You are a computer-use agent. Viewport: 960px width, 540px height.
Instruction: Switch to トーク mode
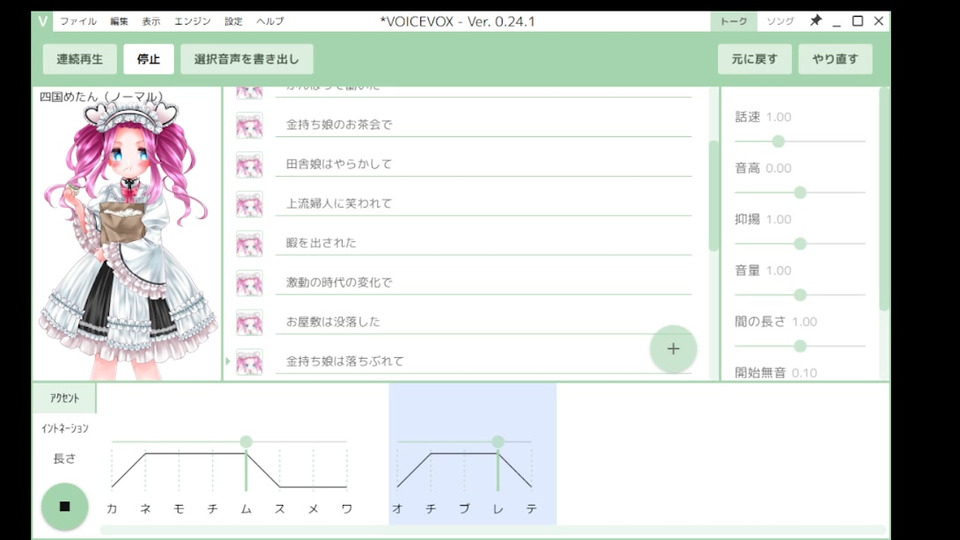733,21
